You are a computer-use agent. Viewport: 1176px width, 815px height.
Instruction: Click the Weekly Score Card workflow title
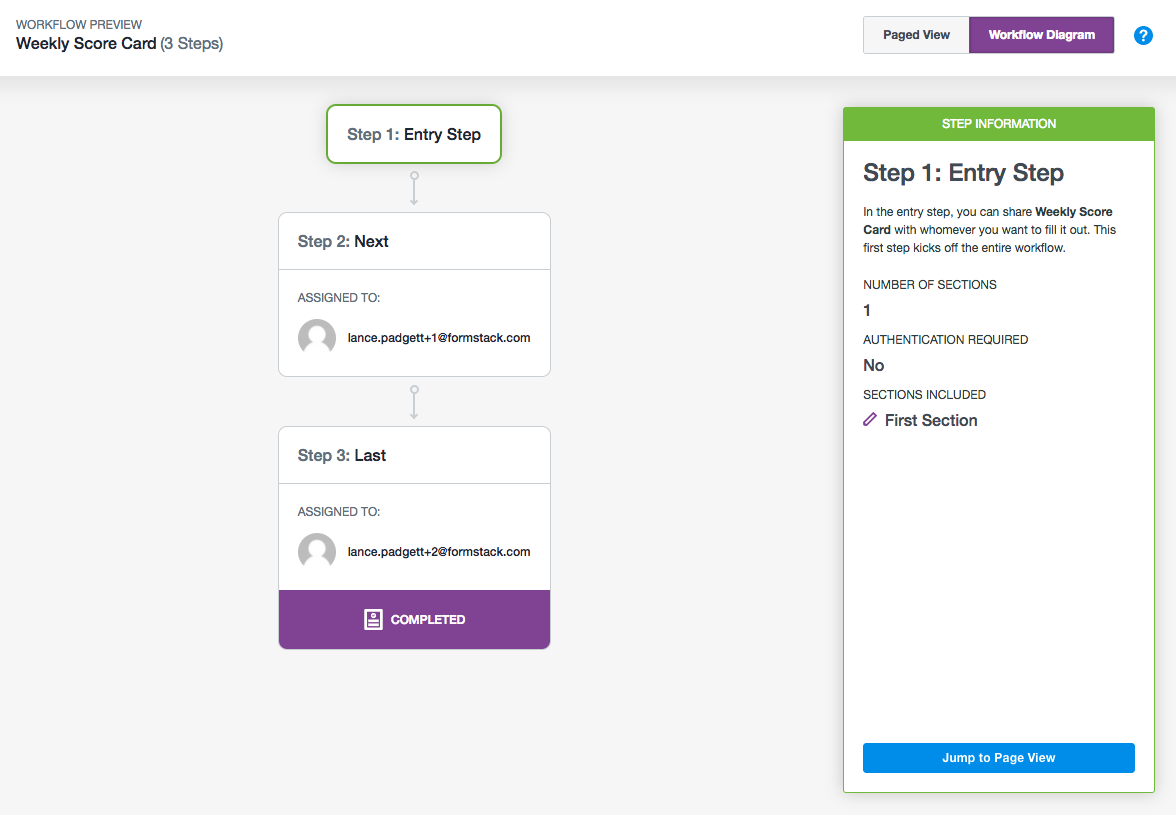[86, 44]
